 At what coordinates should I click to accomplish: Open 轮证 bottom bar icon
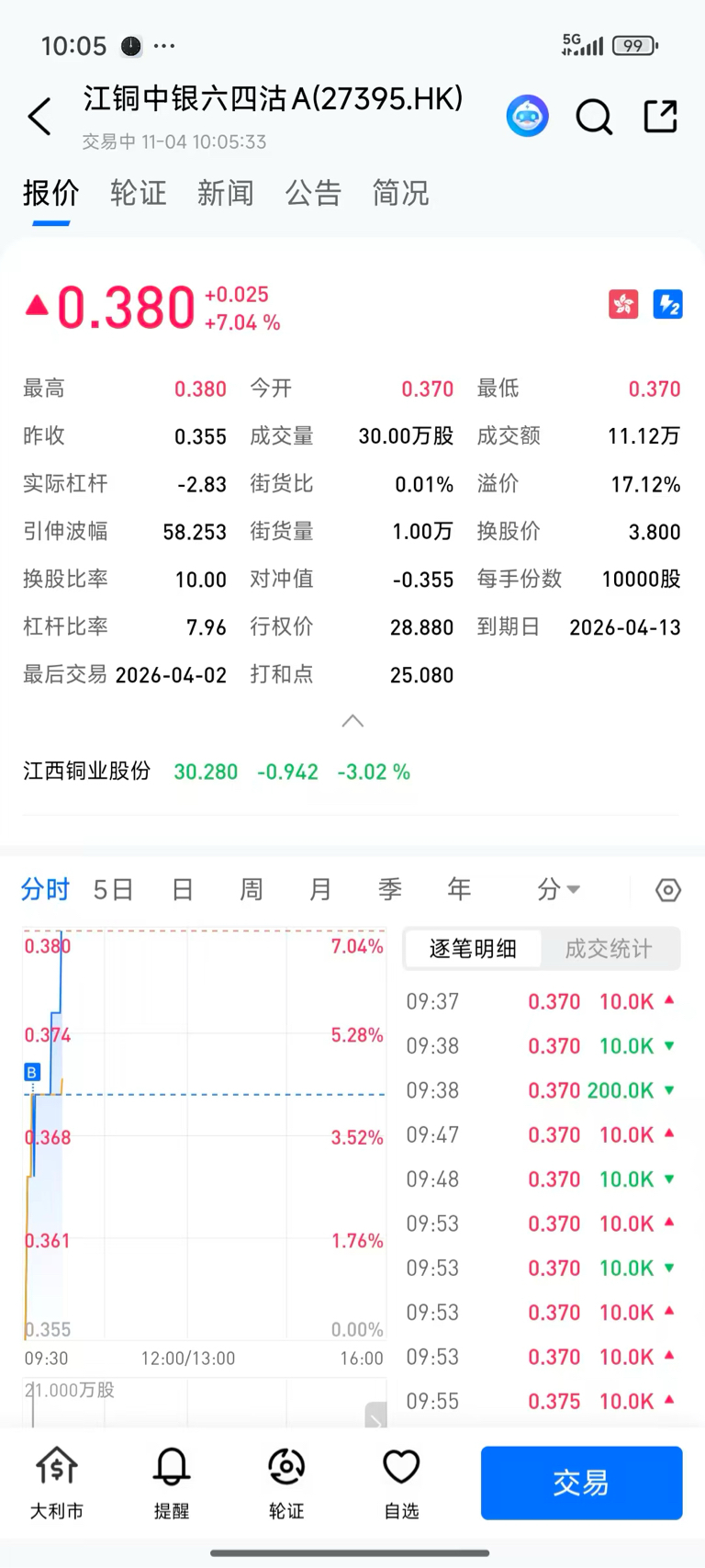pos(286,1483)
